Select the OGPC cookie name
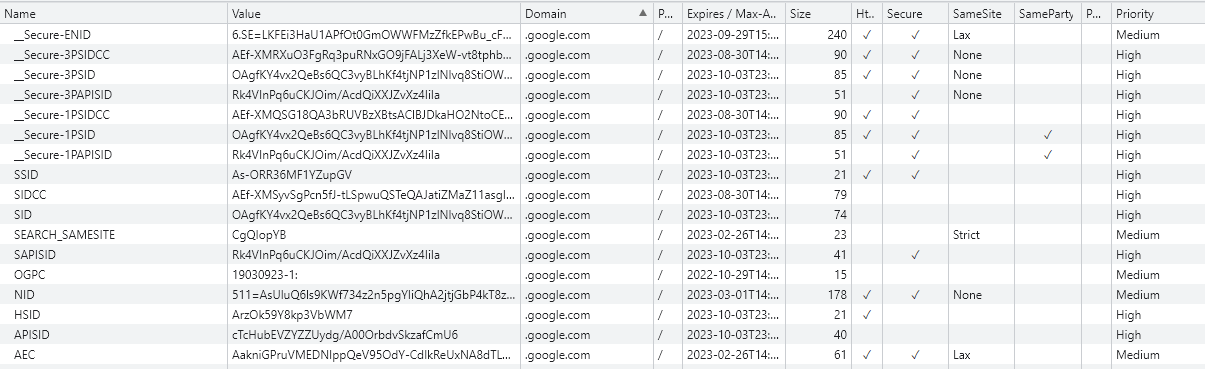Image resolution: width=1205 pixels, height=369 pixels. 24,274
